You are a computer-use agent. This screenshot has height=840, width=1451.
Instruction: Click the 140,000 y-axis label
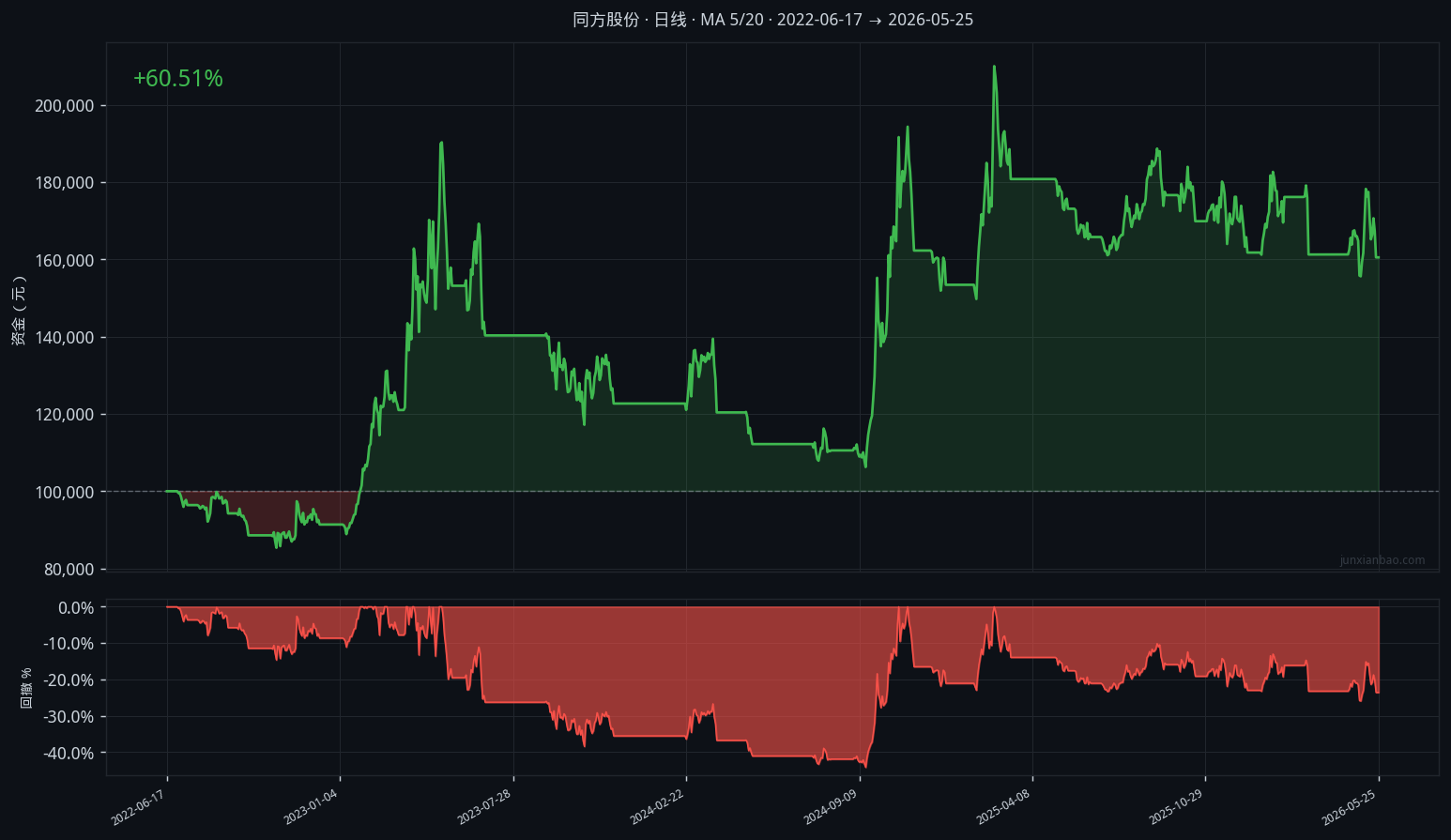pyautogui.click(x=65, y=338)
